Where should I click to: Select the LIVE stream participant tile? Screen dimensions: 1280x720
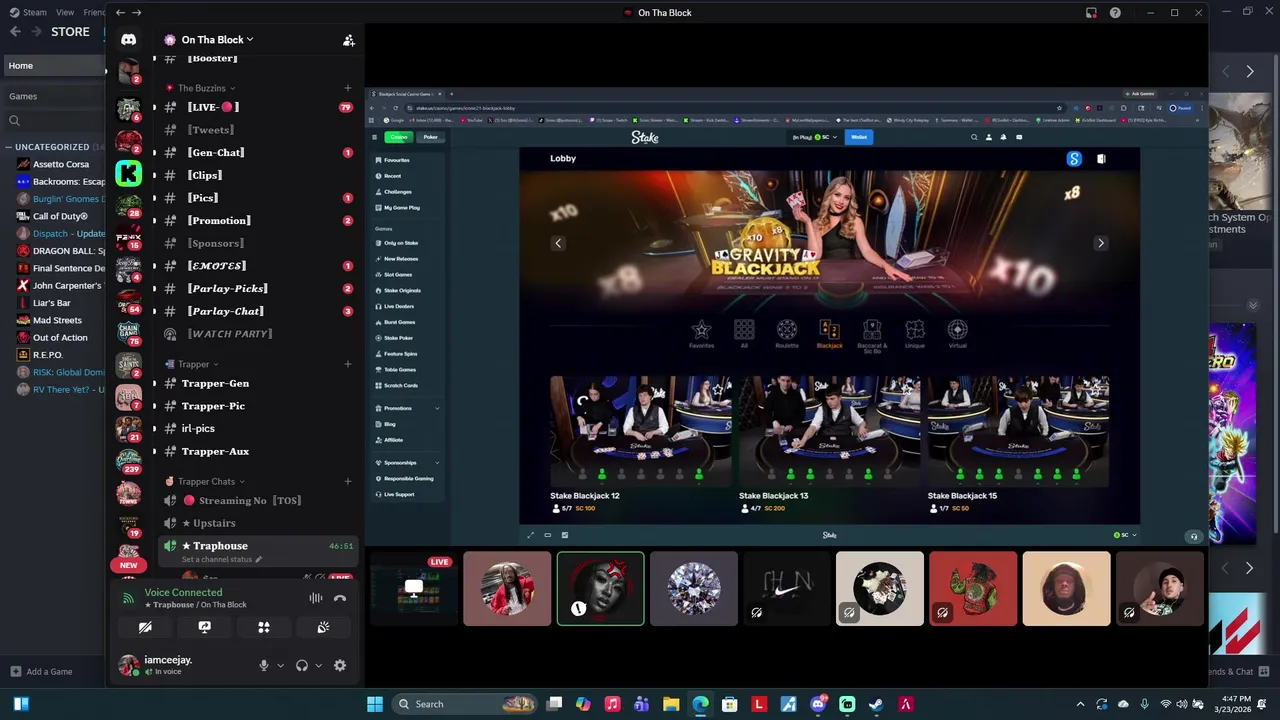(414, 589)
